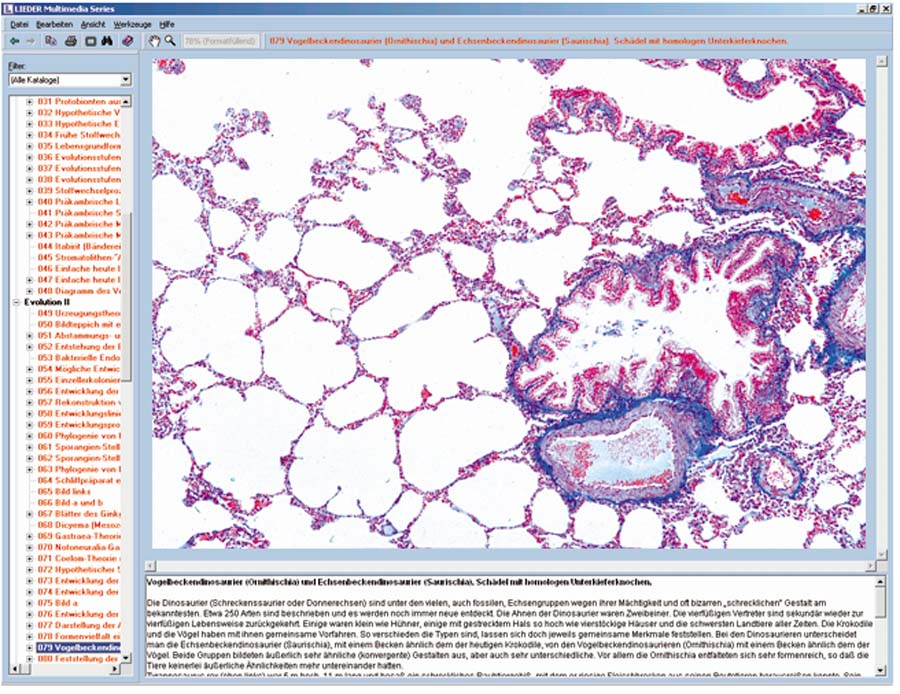Click the green back arrow icon
The width and height of the screenshot is (900, 694).
pyautogui.click(x=13, y=41)
